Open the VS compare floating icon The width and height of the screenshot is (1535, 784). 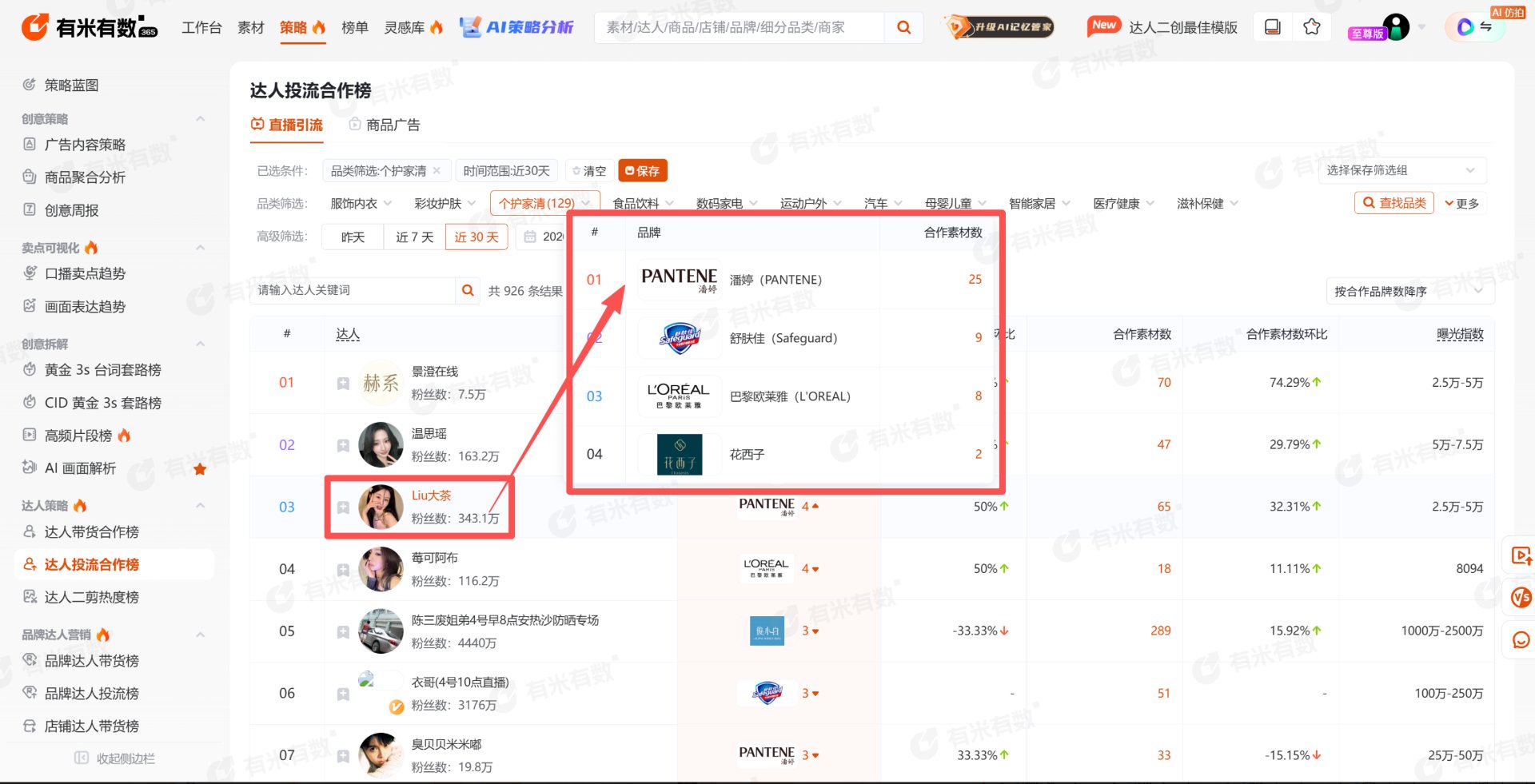pyautogui.click(x=1521, y=598)
